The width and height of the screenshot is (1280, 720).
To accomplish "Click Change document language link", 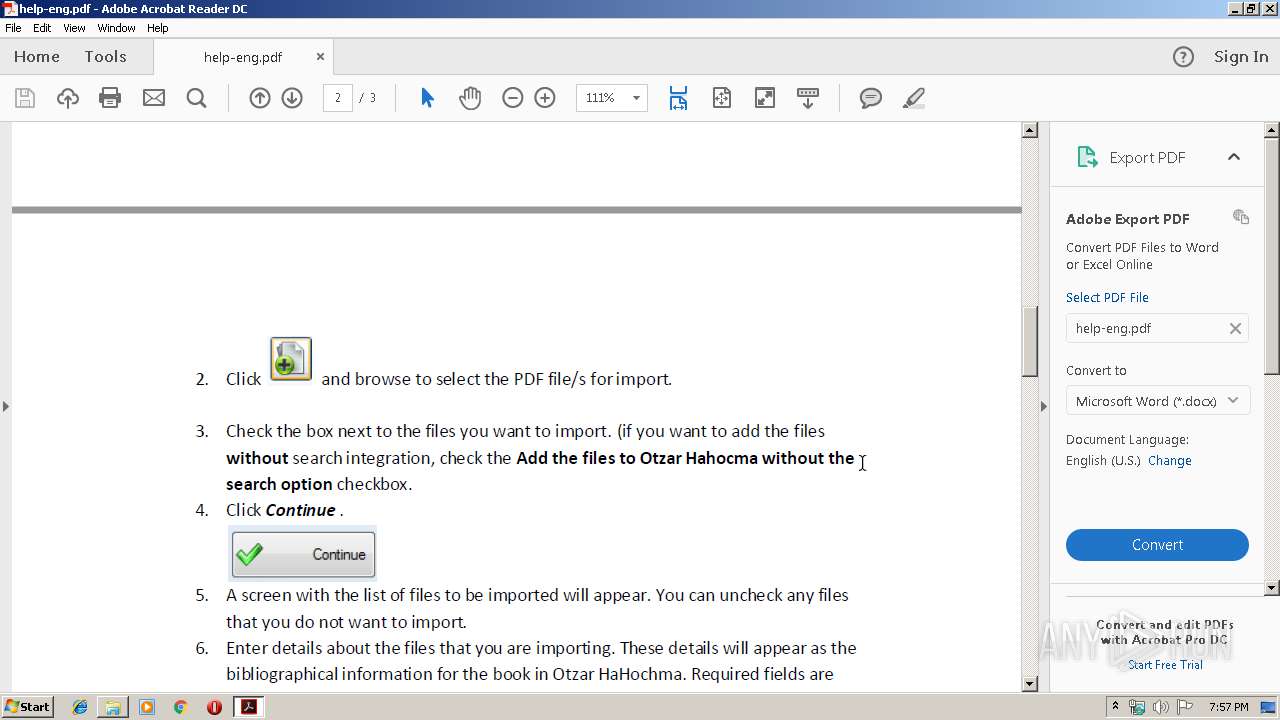I will point(1170,461).
